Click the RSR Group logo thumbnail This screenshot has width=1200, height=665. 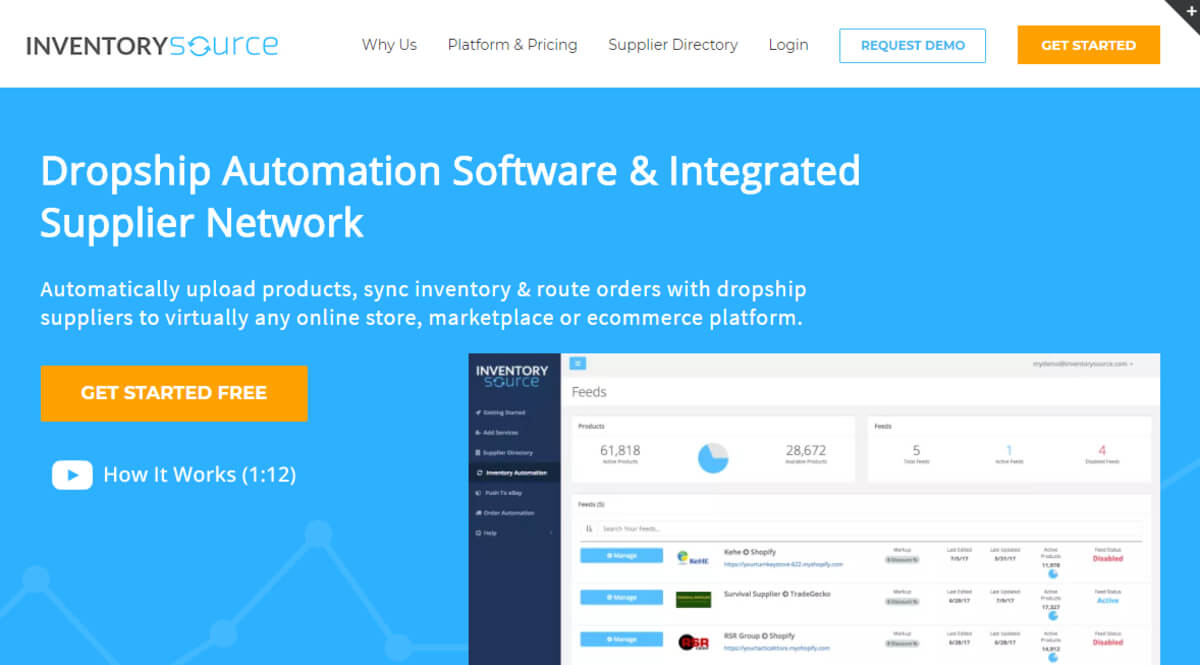click(x=693, y=642)
